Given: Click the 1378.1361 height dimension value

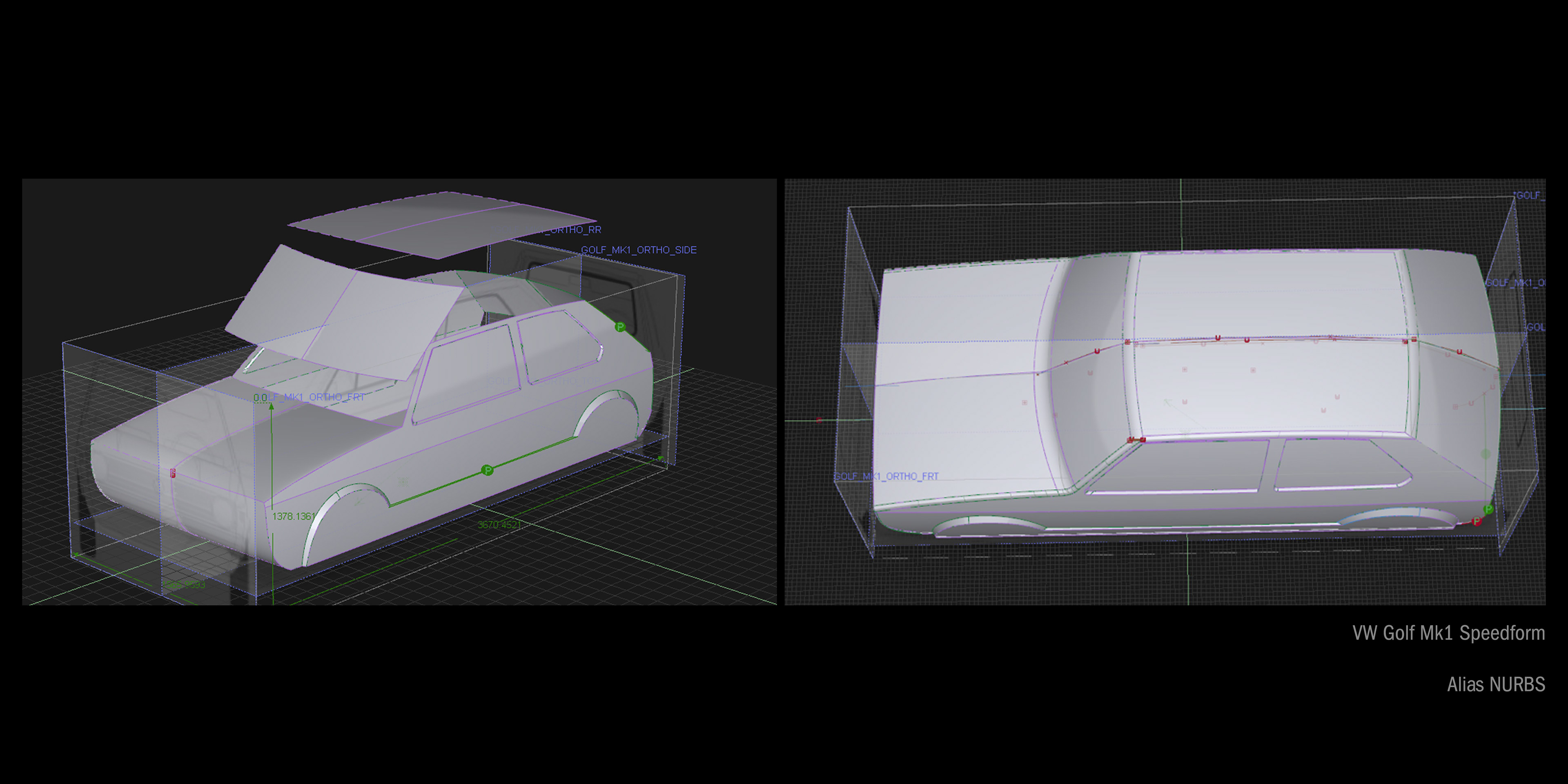Looking at the screenshot, I should (294, 516).
